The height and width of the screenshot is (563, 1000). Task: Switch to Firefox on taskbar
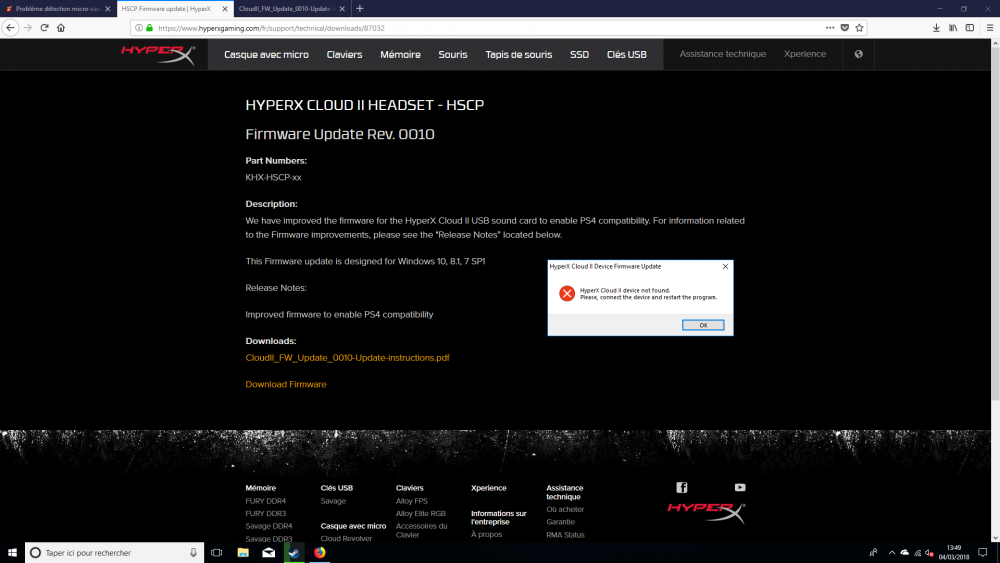[x=320, y=553]
